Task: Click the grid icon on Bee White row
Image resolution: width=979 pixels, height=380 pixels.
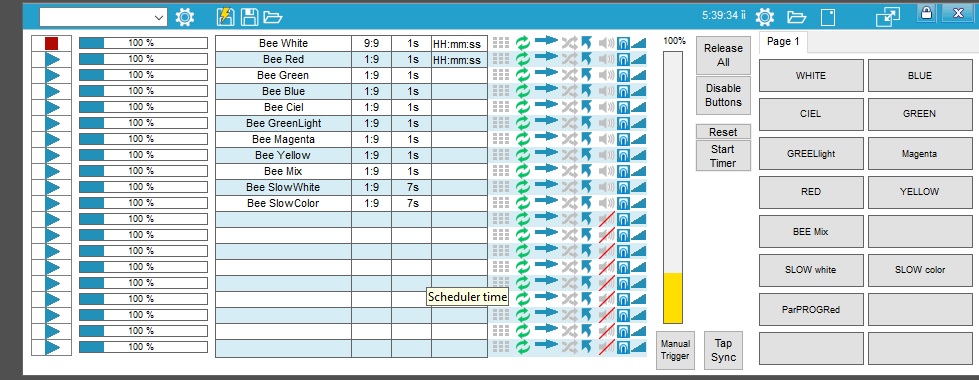Action: pos(501,43)
